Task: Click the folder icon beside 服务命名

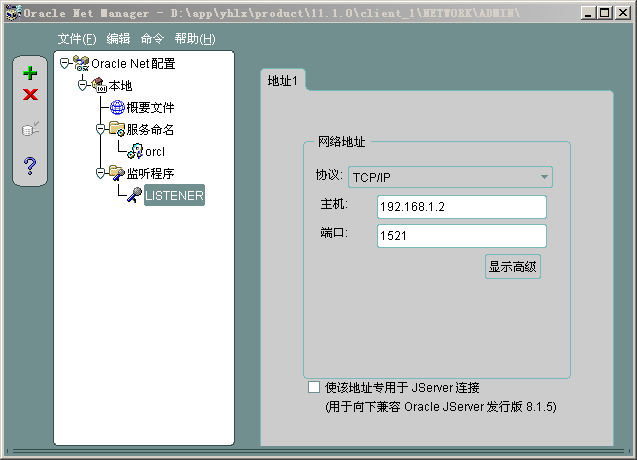Action: pos(117,129)
